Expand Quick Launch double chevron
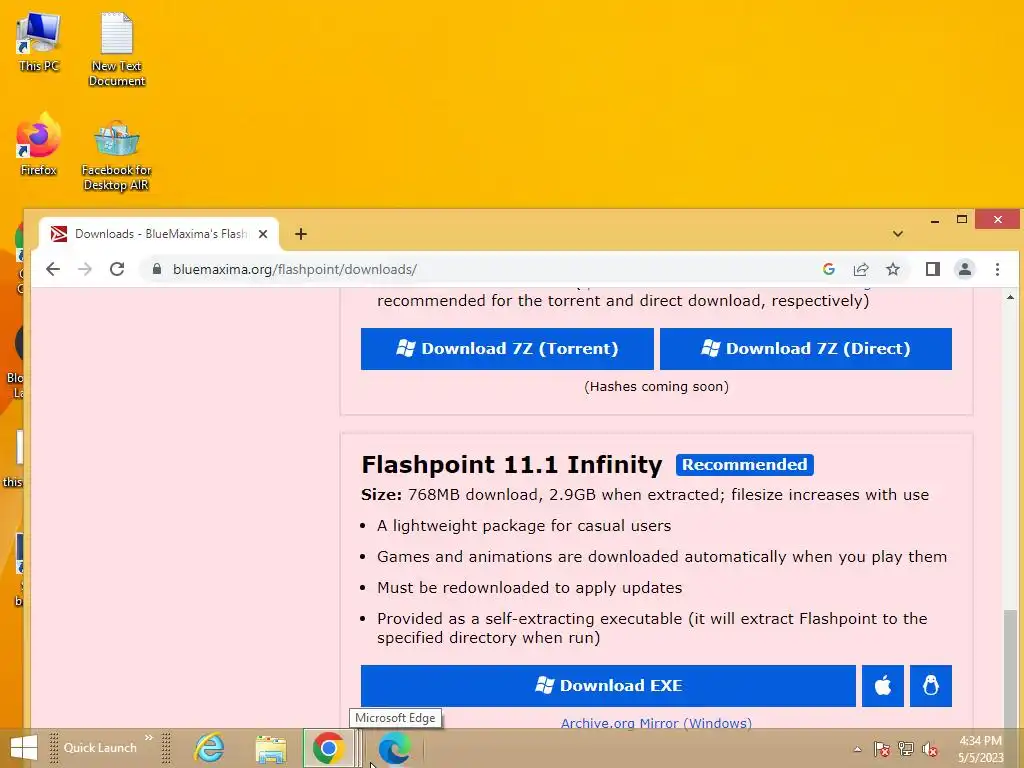This screenshot has height=768, width=1024. [149, 738]
